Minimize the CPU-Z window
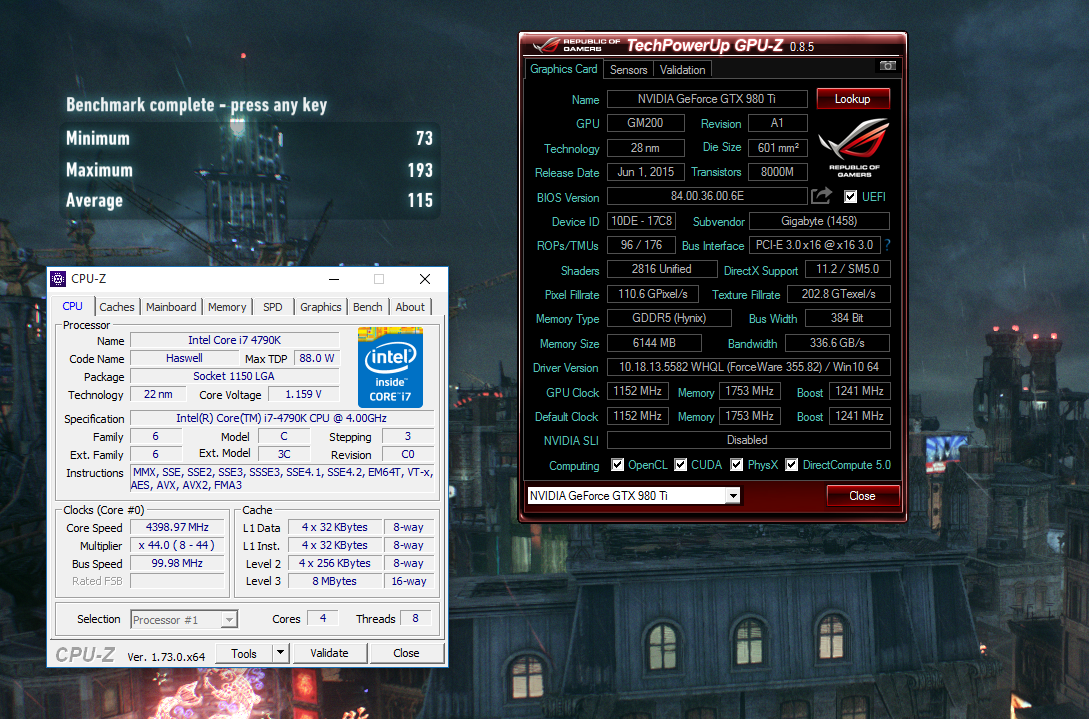Screen dimensions: 1089x719 coord(334,279)
